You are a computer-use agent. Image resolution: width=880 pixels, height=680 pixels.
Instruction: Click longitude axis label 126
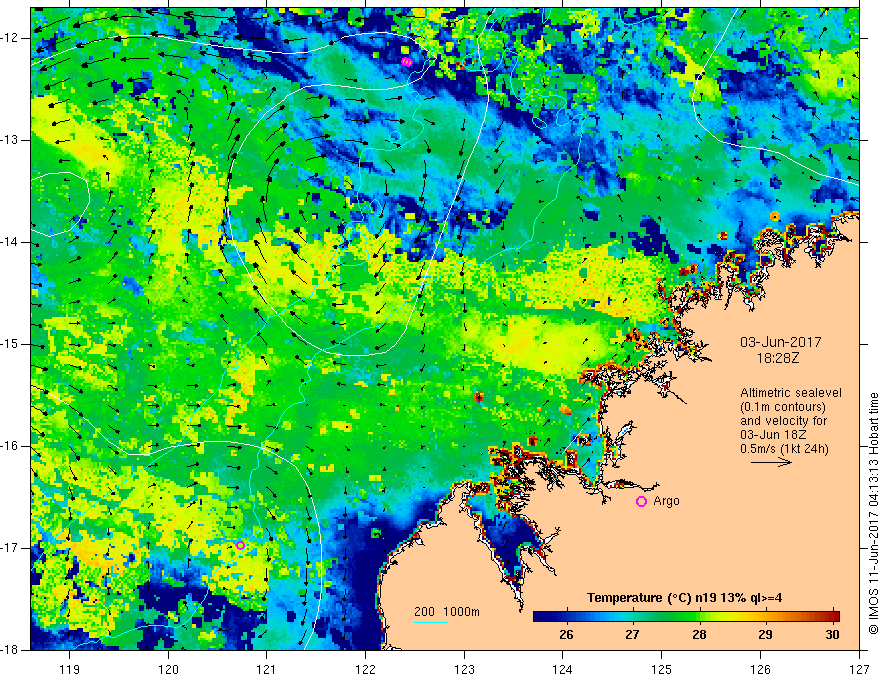tap(760, 669)
